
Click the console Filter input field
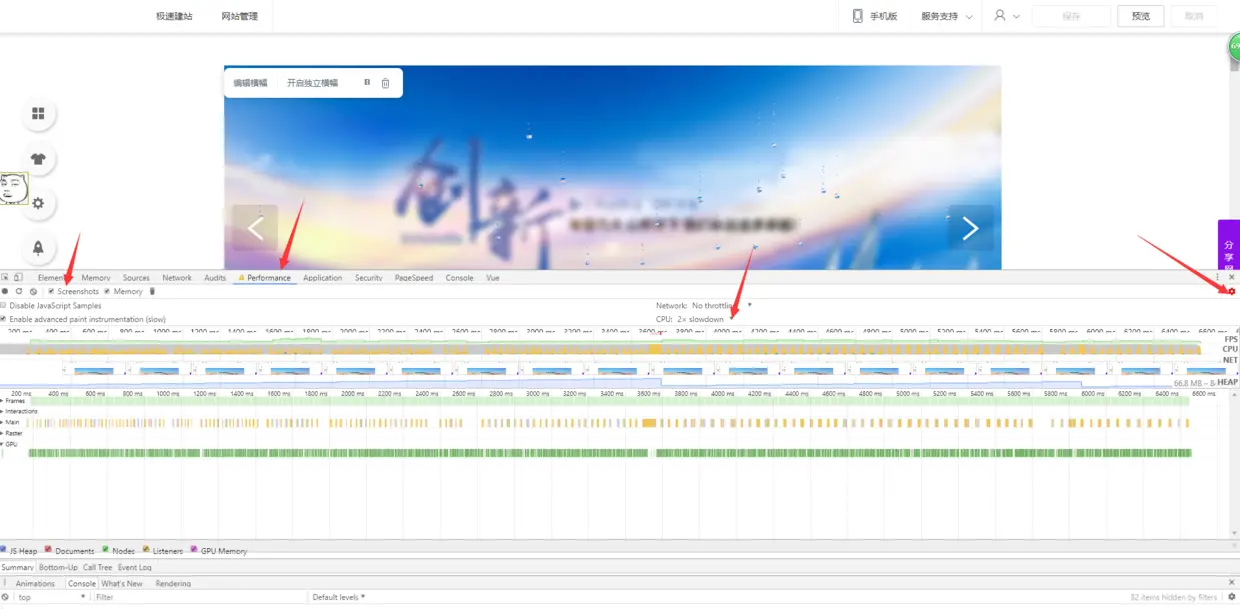(198, 597)
